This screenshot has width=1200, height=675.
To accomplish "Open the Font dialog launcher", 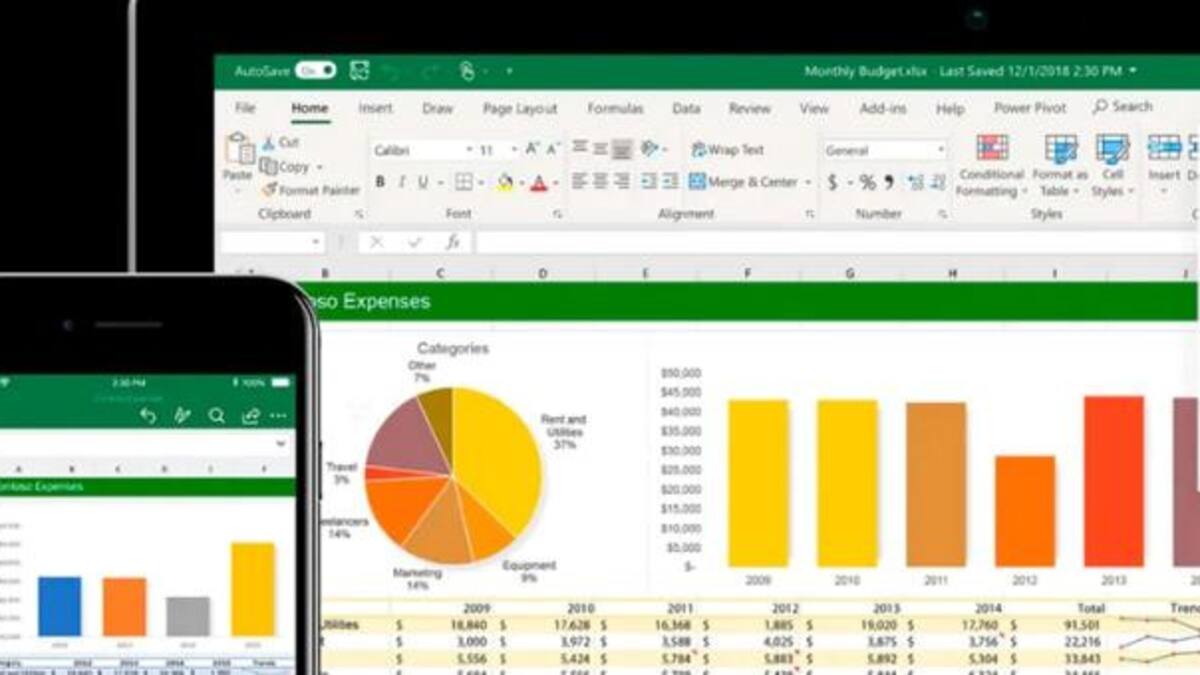I will pos(557,214).
